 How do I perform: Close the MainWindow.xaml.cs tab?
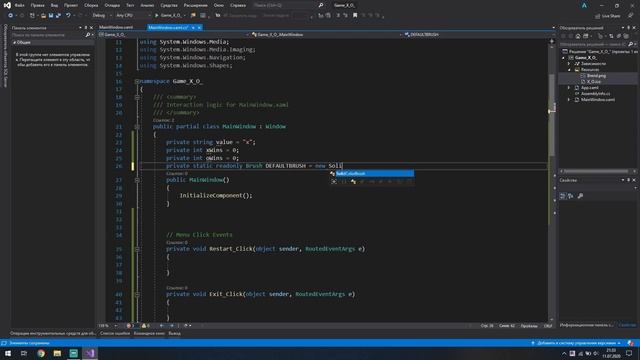click(x=199, y=27)
